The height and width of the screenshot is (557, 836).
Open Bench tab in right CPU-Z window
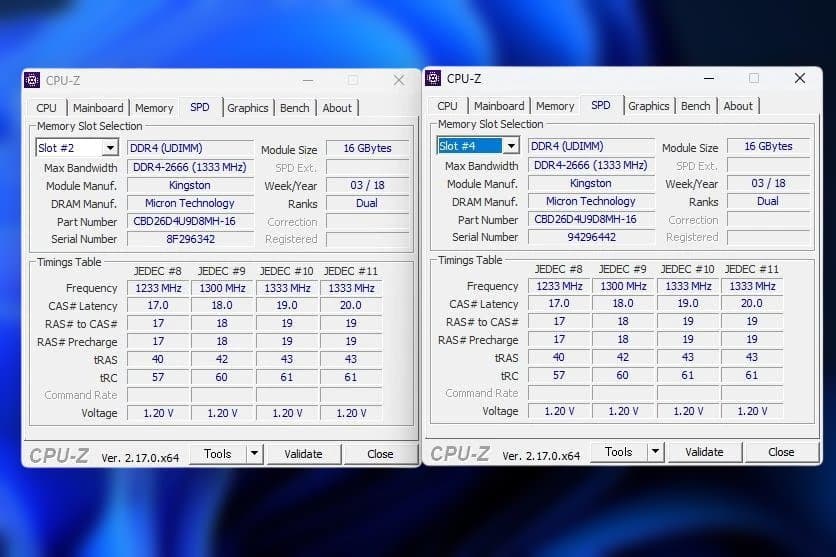coord(695,106)
